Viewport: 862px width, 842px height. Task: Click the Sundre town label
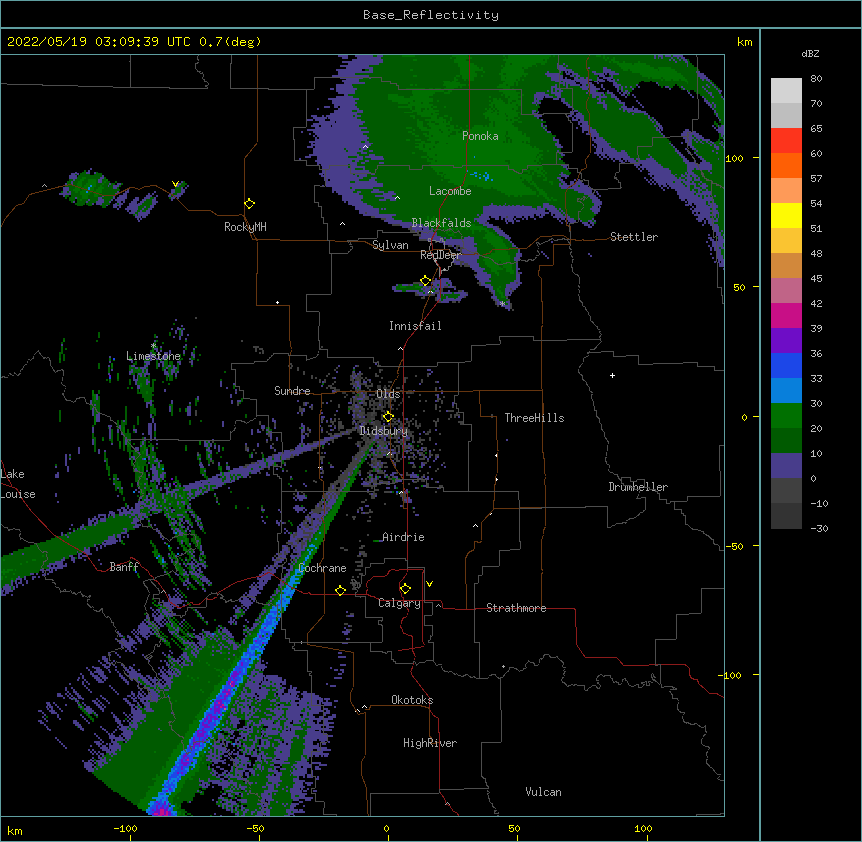click(292, 391)
